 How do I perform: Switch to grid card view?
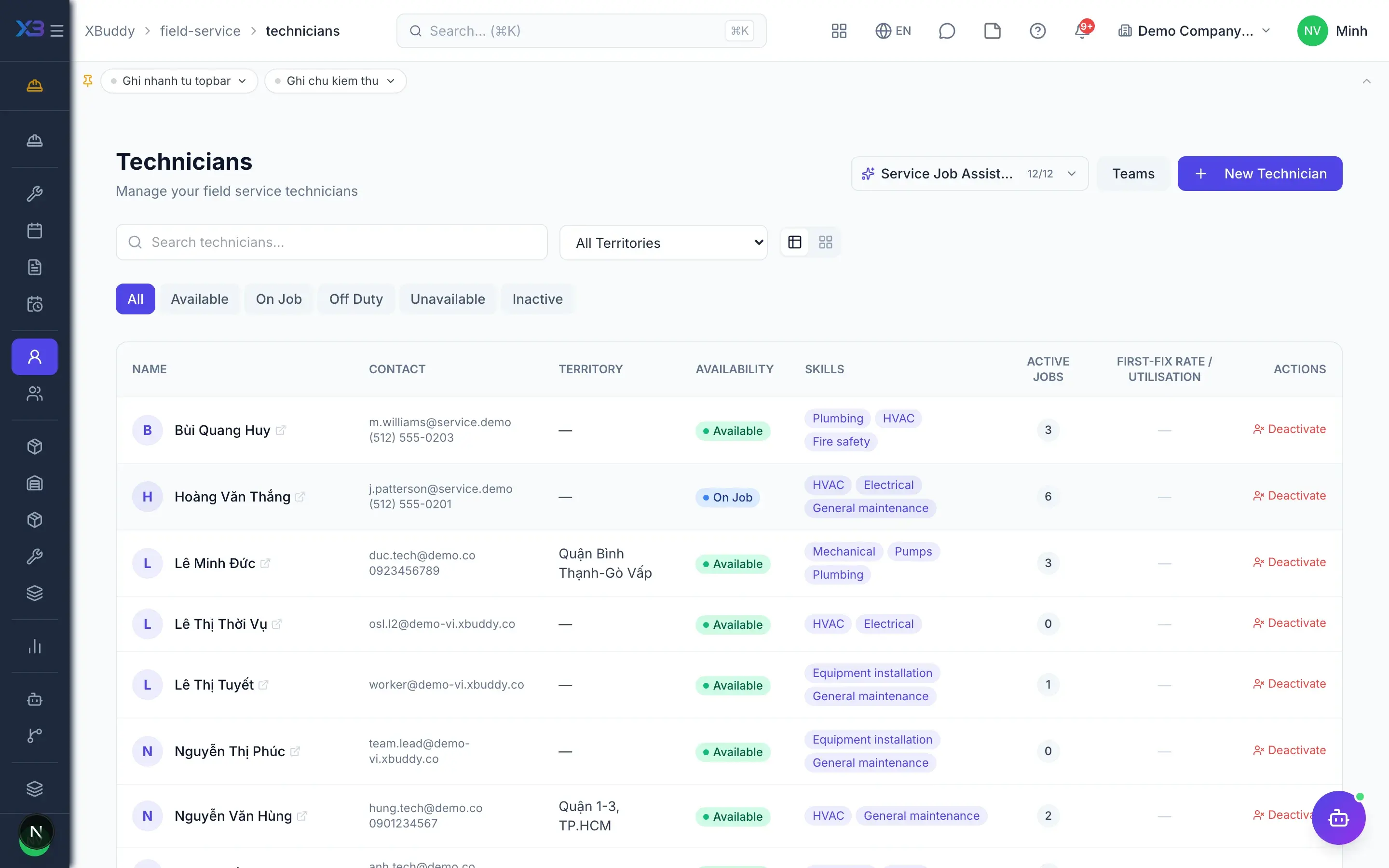(825, 242)
